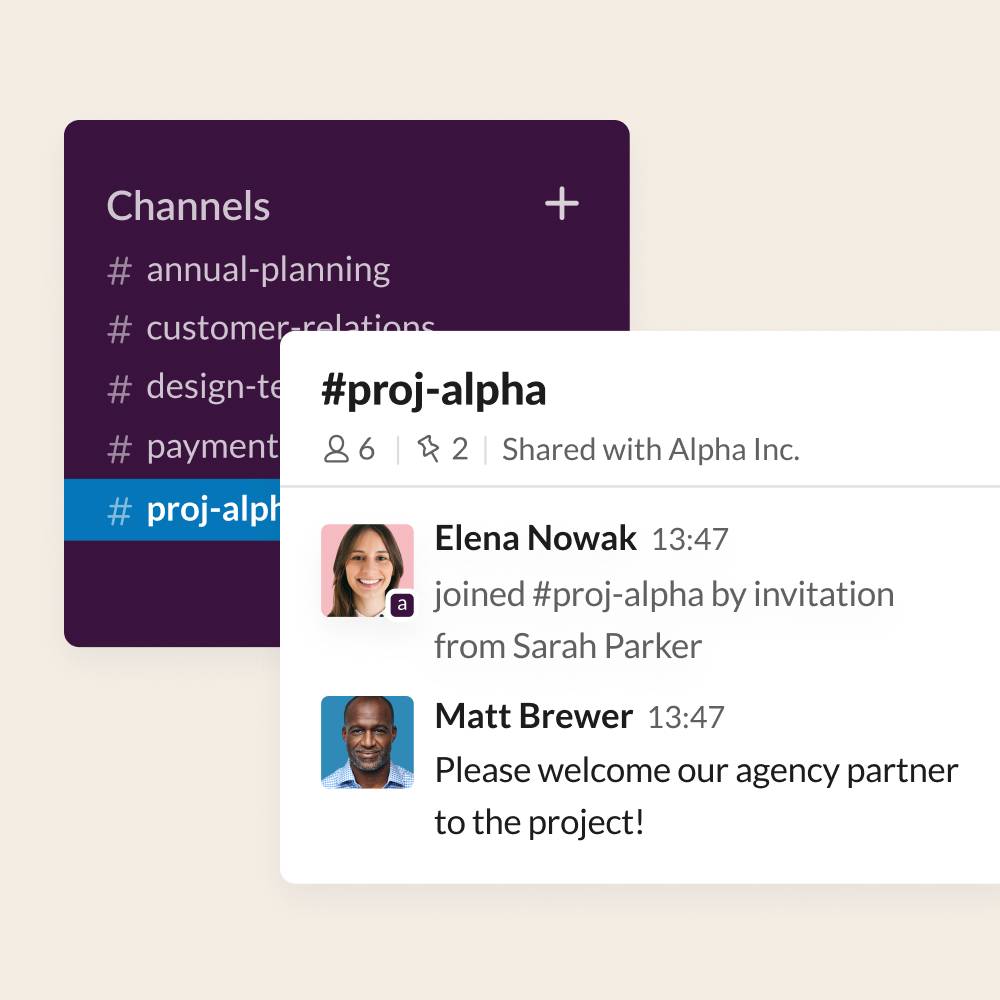The height and width of the screenshot is (1000, 1000).
Task: Select the highlighted proj-alpha sidebar channel
Action: coord(172,510)
